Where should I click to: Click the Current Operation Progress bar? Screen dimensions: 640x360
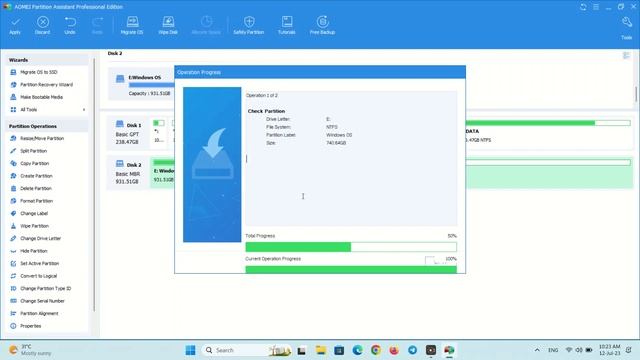pyautogui.click(x=351, y=269)
